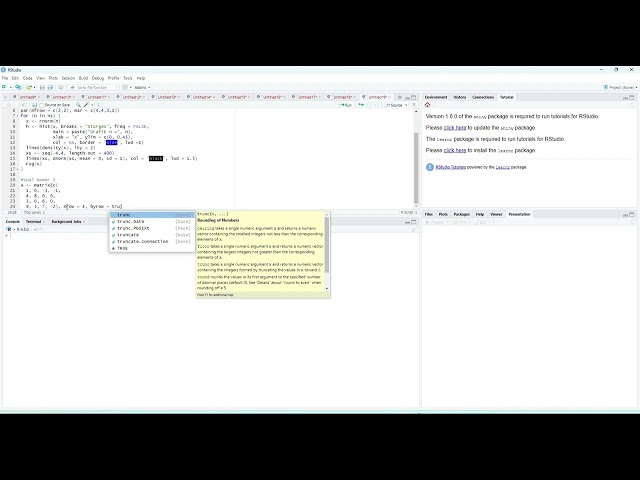
Task: Click the source editor vertical scrollbar
Action: pyautogui.click(x=416, y=167)
